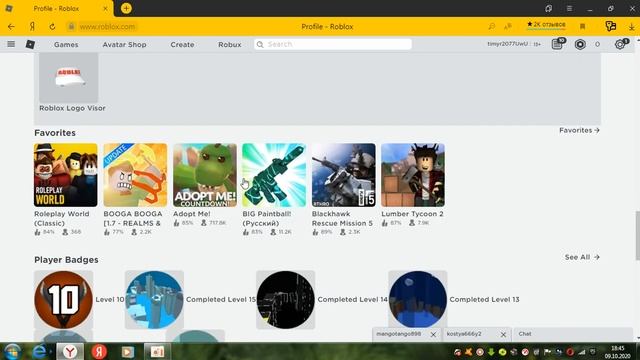This screenshot has width=640, height=360.
Task: Open the media player taskbar icon
Action: tap(128, 351)
